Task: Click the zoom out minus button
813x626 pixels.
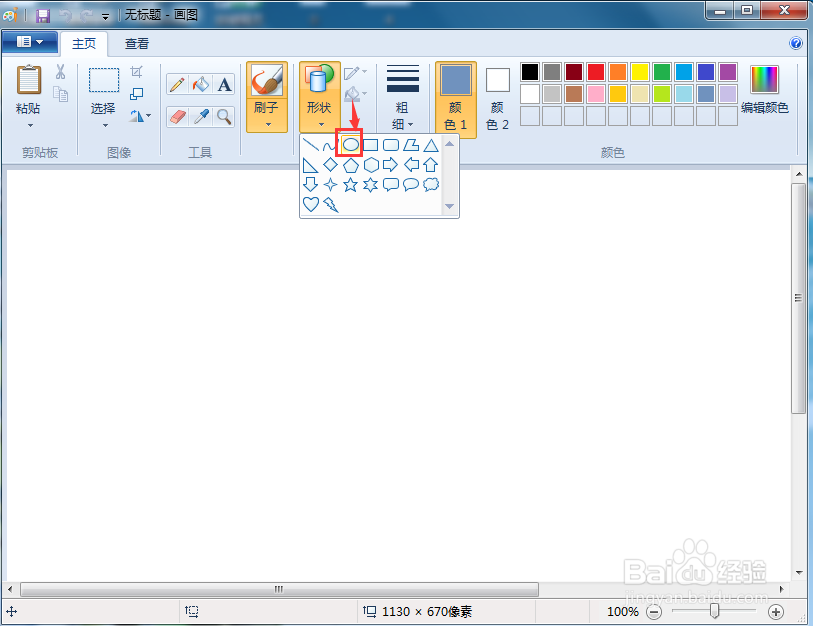Action: pyautogui.click(x=654, y=612)
